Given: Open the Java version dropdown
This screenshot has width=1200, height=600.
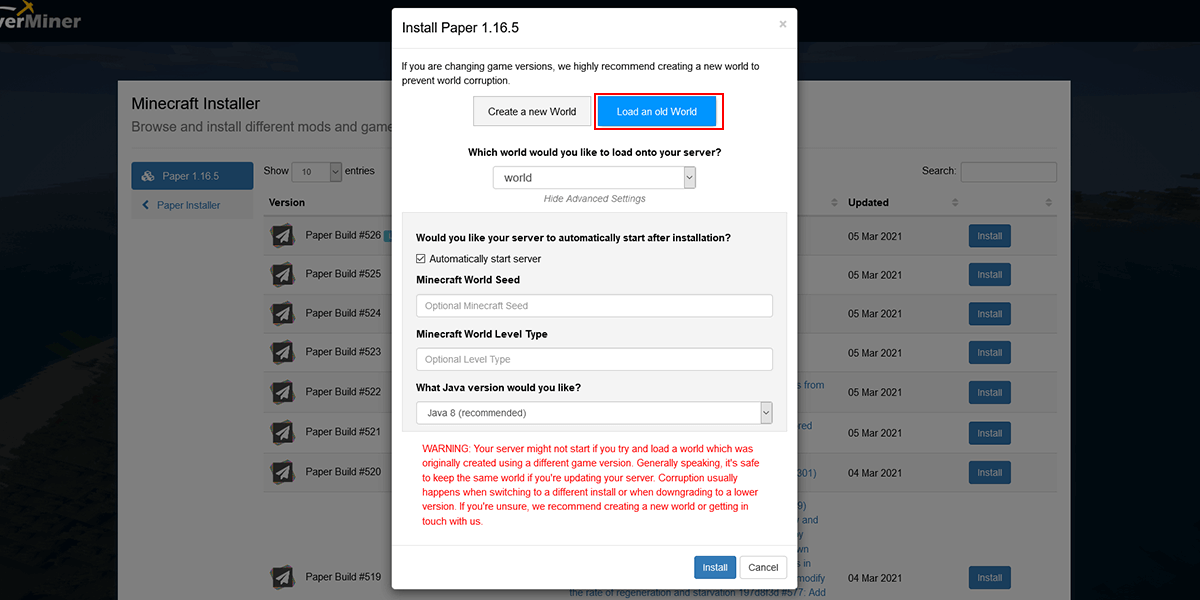Looking at the screenshot, I should pyautogui.click(x=594, y=413).
